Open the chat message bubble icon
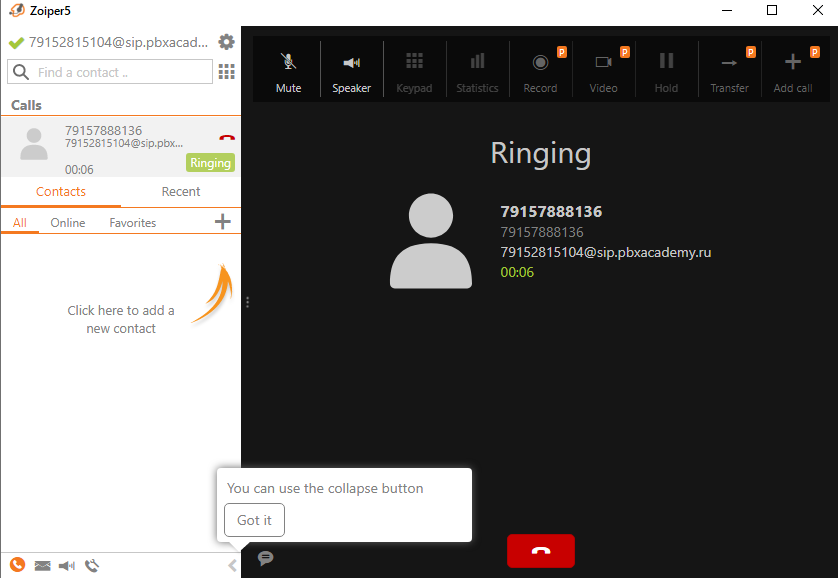Image resolution: width=838 pixels, height=578 pixels. click(266, 558)
